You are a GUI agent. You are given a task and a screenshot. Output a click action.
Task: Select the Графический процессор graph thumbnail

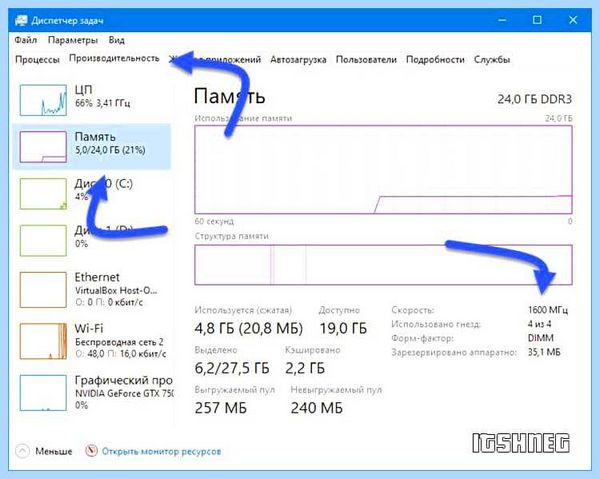click(x=43, y=393)
